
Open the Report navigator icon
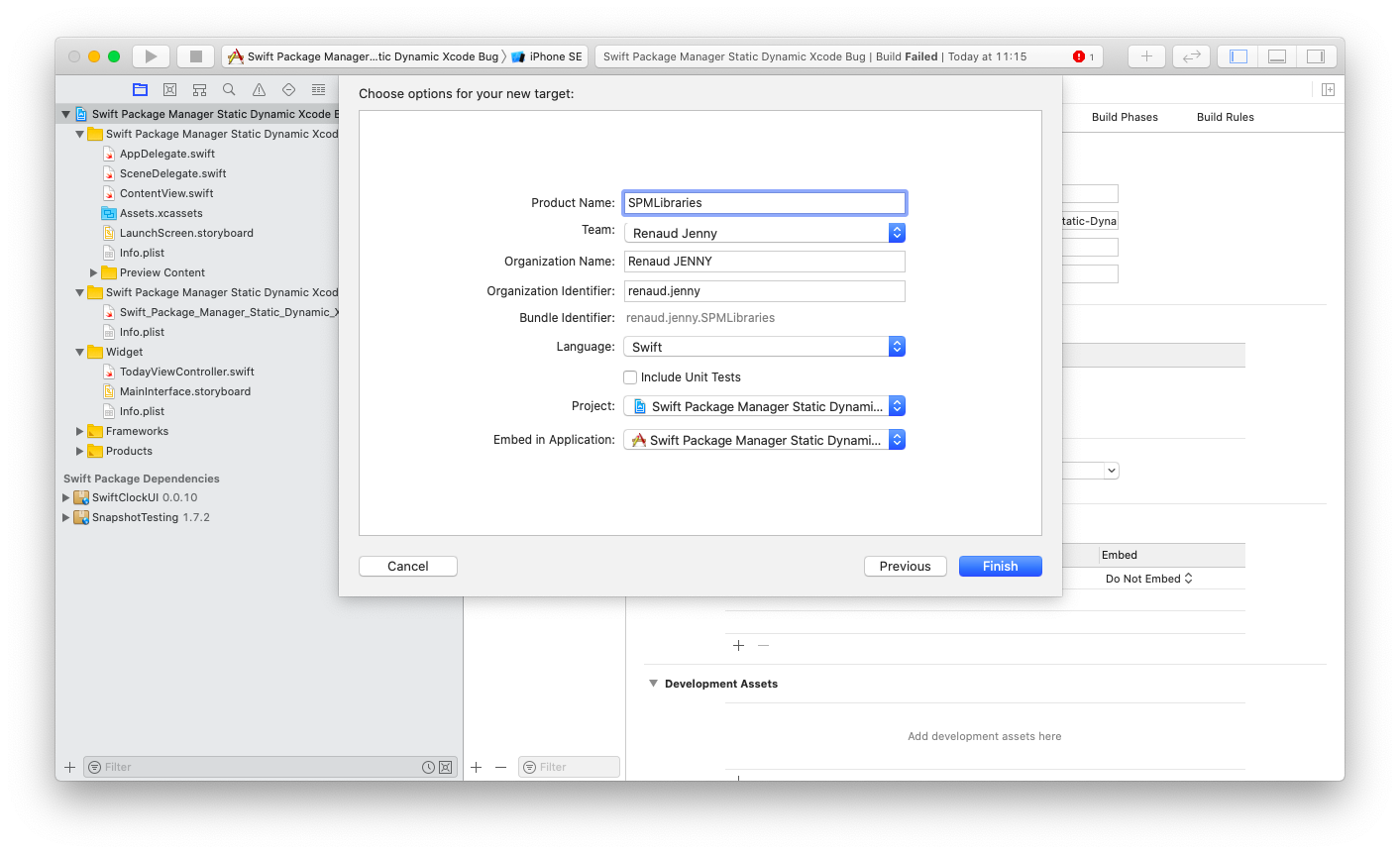(x=318, y=89)
